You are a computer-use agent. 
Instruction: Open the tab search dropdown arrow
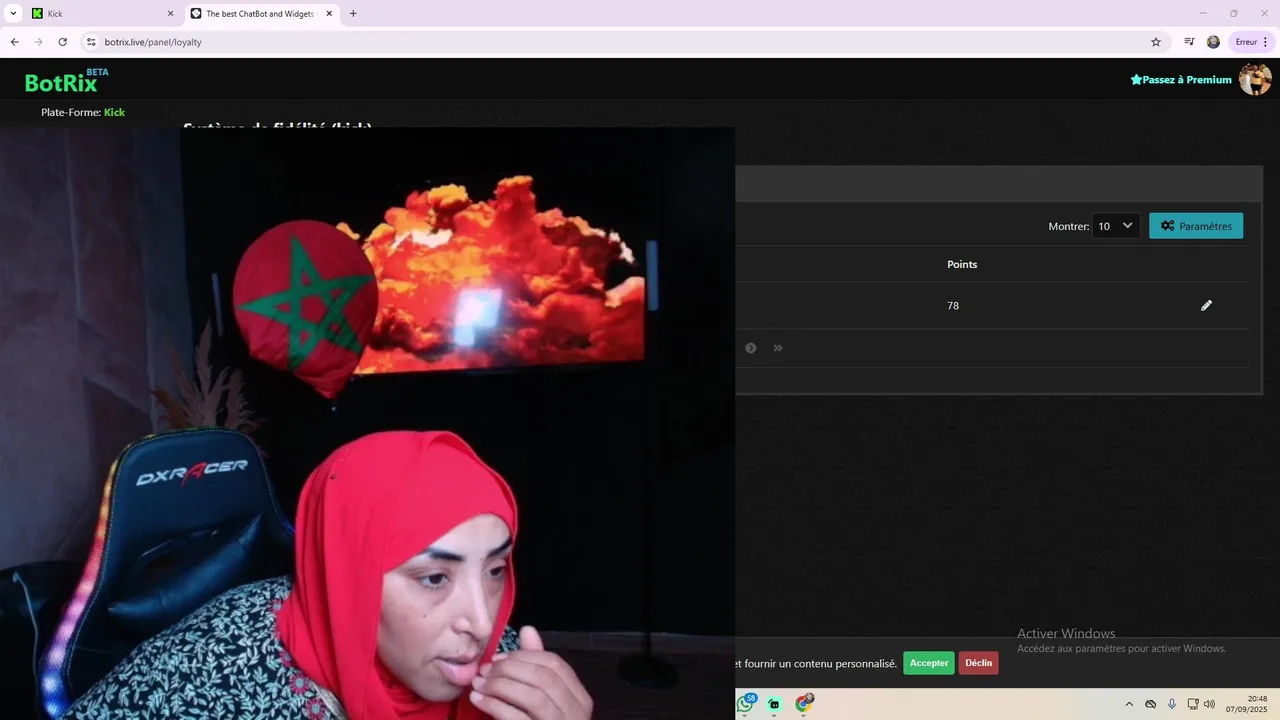13,14
